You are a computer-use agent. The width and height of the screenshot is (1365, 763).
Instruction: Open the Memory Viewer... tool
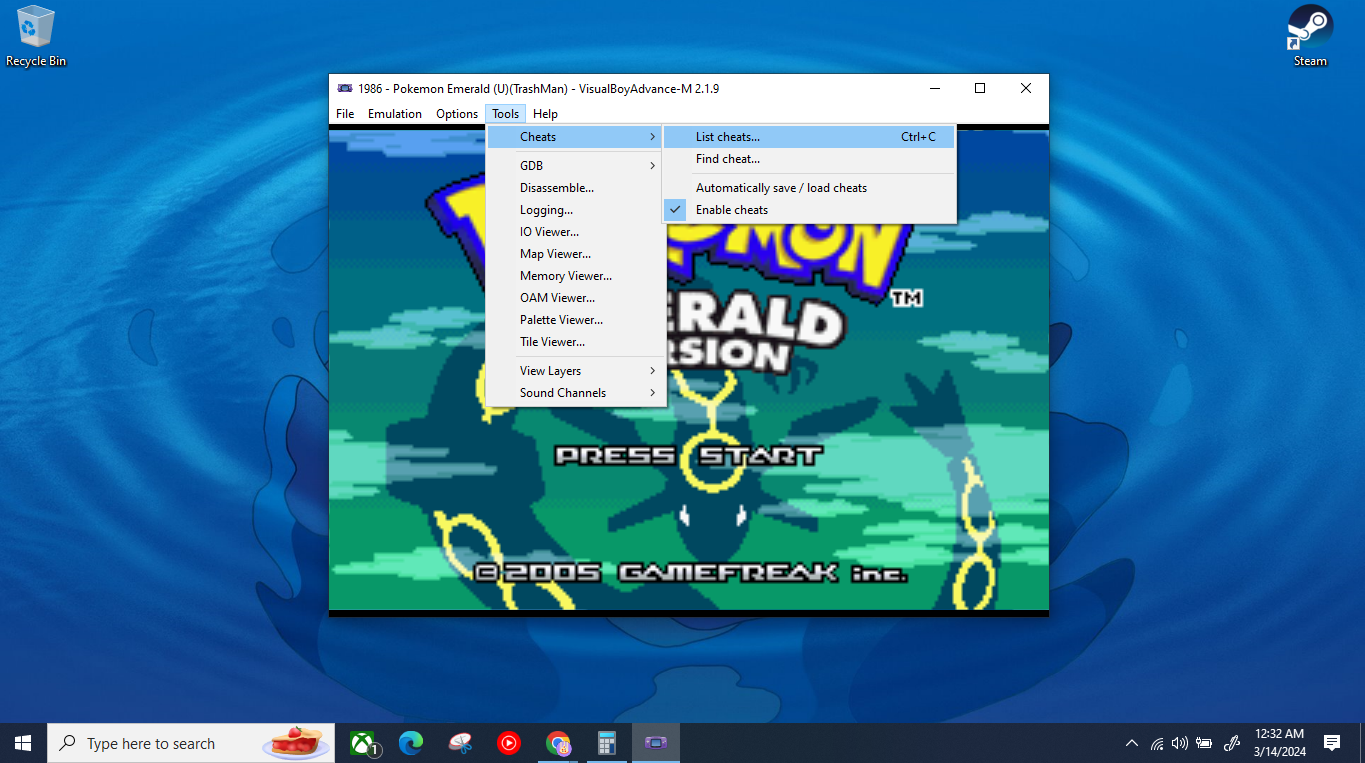tap(575, 276)
